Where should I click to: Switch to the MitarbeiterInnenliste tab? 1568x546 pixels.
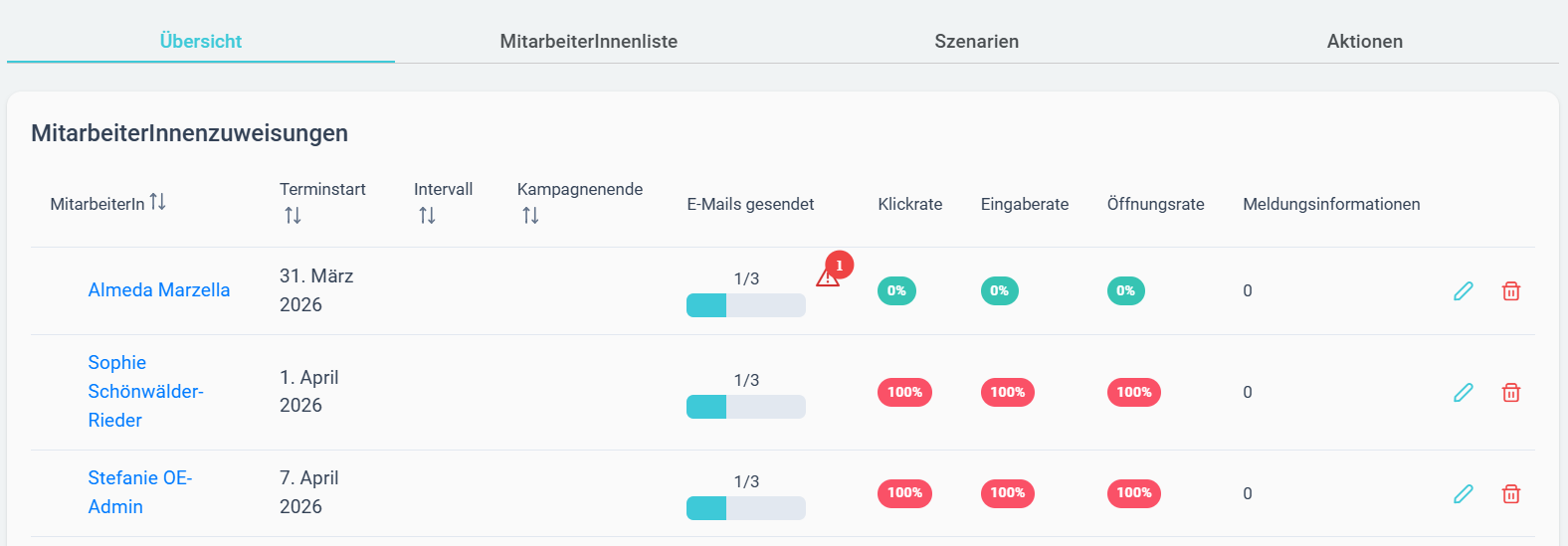589,41
